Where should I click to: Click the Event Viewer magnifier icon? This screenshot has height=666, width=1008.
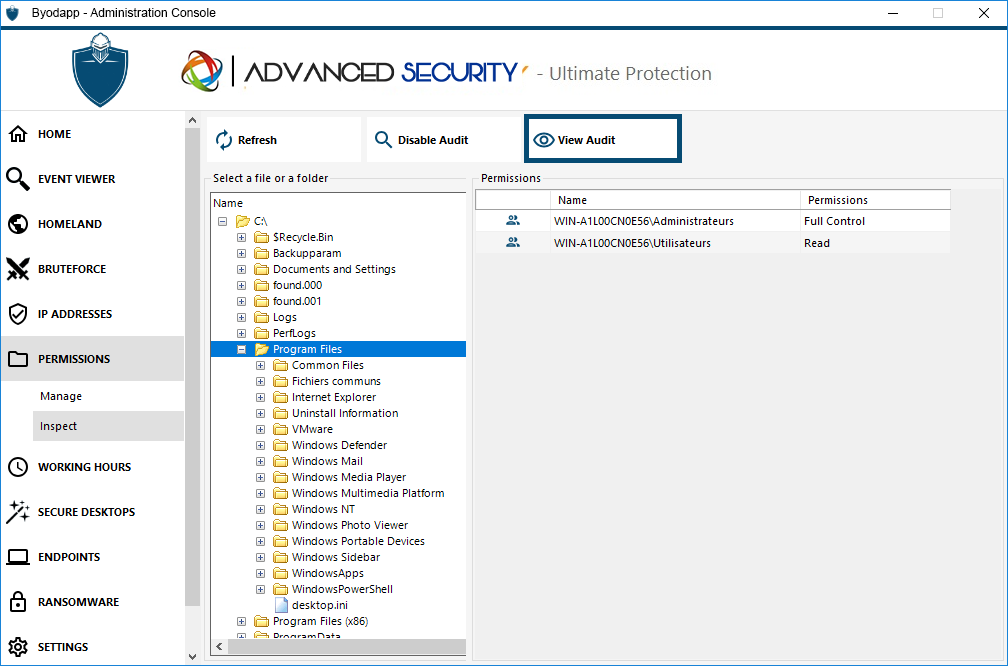point(18,179)
